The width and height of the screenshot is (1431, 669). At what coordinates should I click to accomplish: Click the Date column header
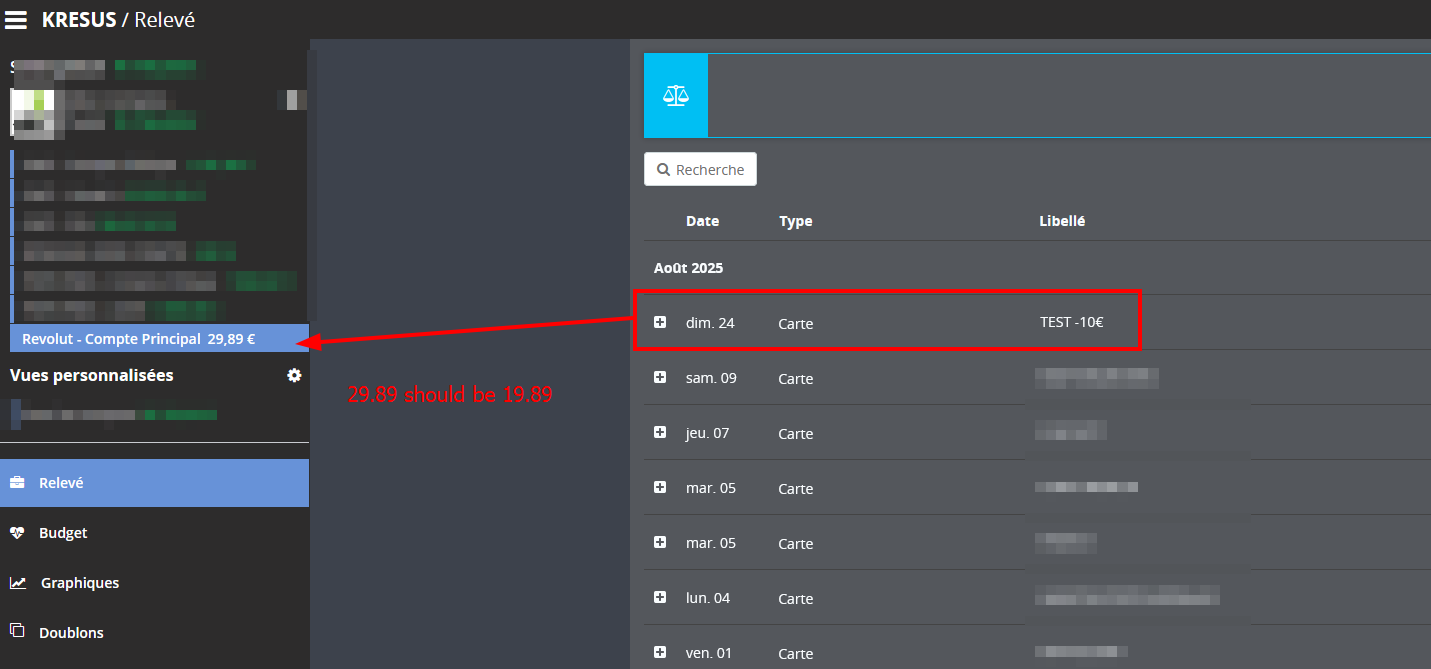pyautogui.click(x=702, y=221)
